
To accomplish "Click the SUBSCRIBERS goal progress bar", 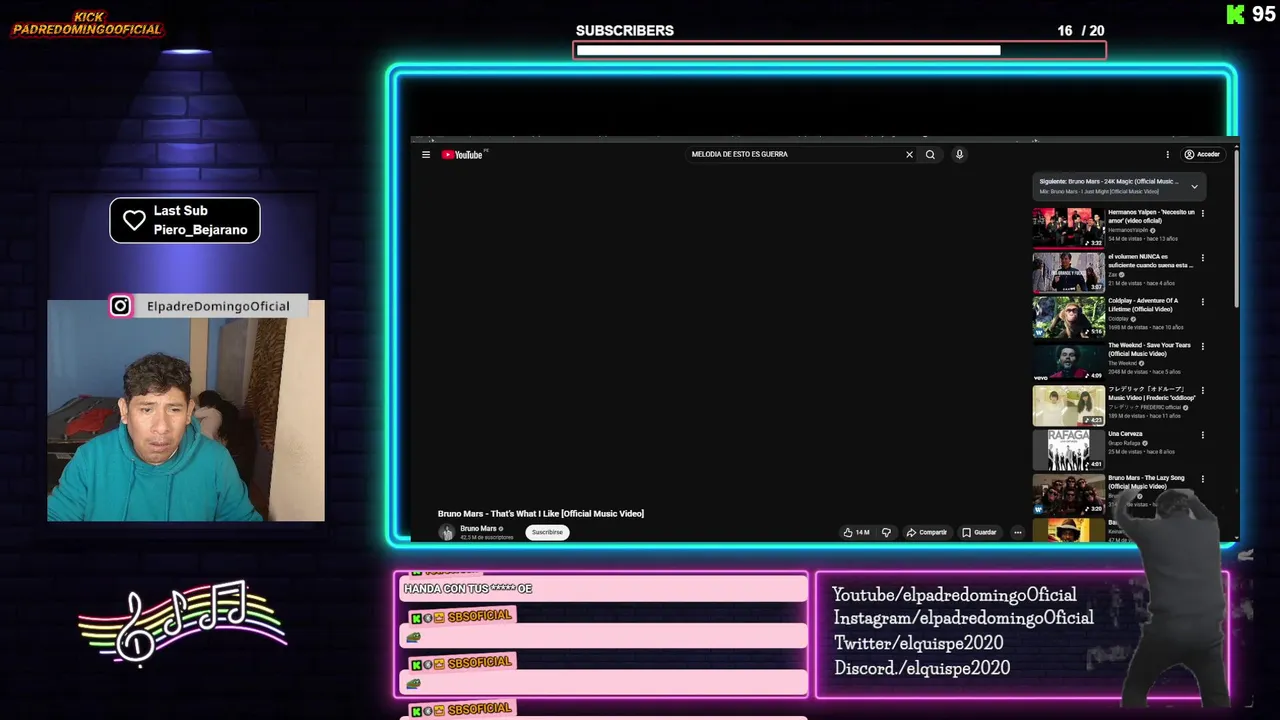I will pos(840,50).
